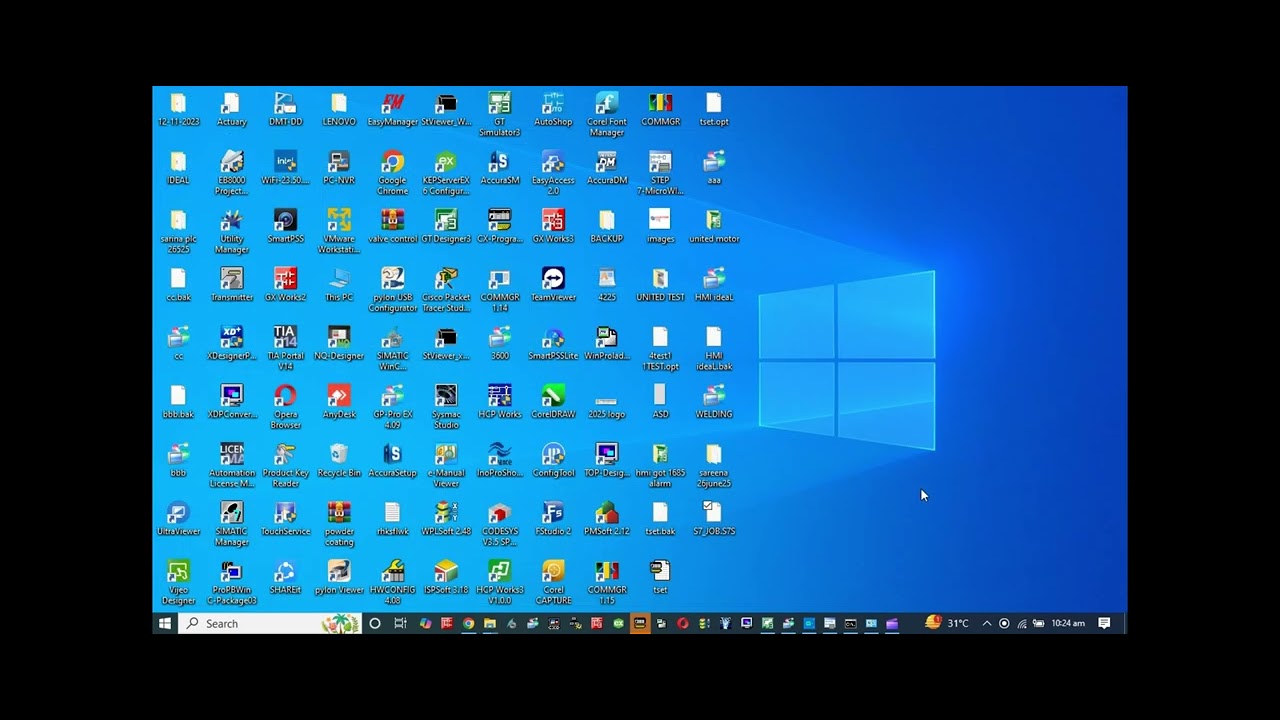Screen dimensions: 1280x720
Task: Select the GX Works3 desktop icon
Action: pos(553,226)
